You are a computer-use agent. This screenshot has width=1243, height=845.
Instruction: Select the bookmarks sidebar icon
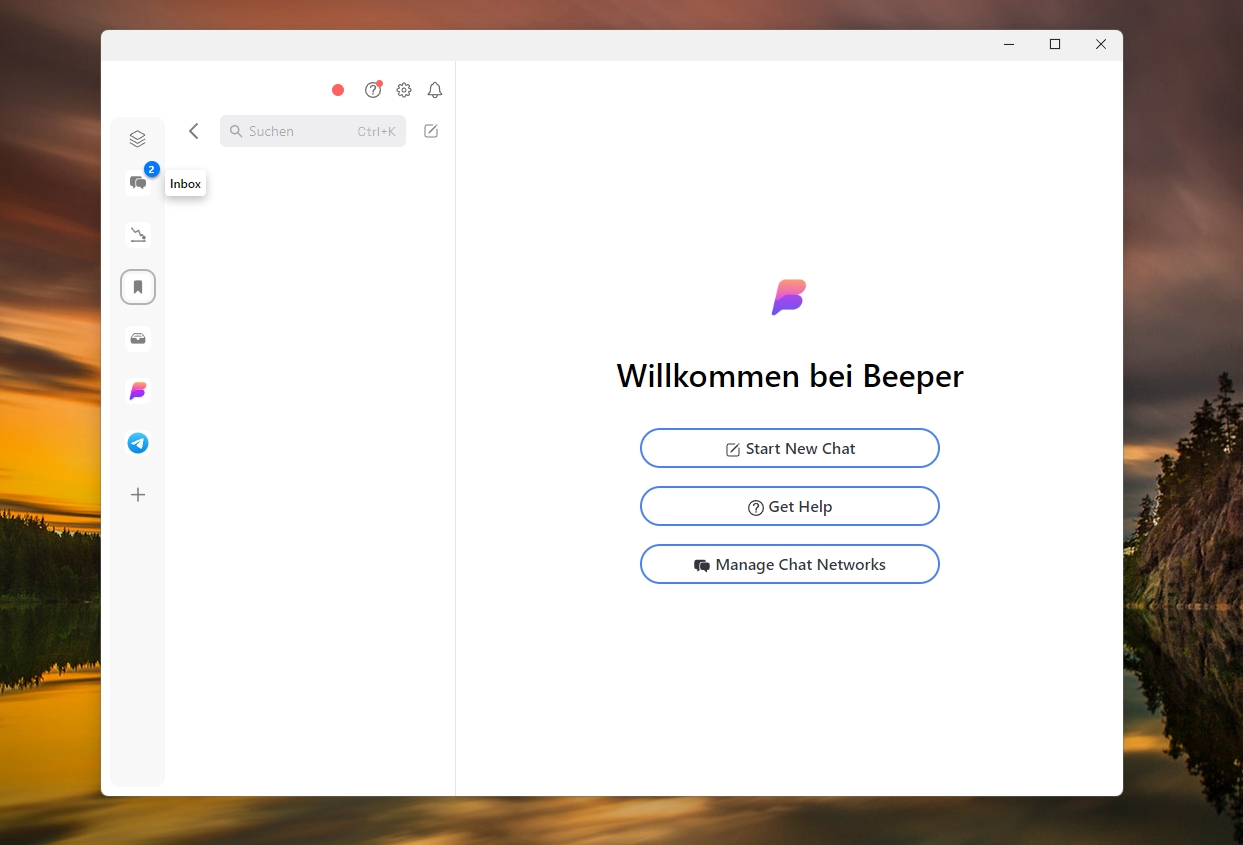(x=138, y=287)
